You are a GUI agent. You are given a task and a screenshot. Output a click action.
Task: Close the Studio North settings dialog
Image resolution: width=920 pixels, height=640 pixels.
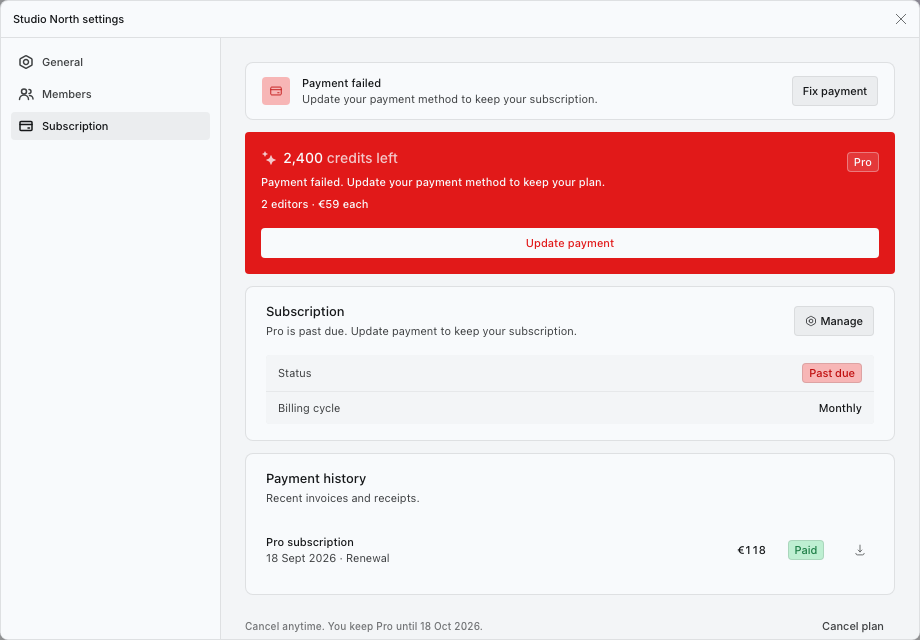pyautogui.click(x=901, y=19)
